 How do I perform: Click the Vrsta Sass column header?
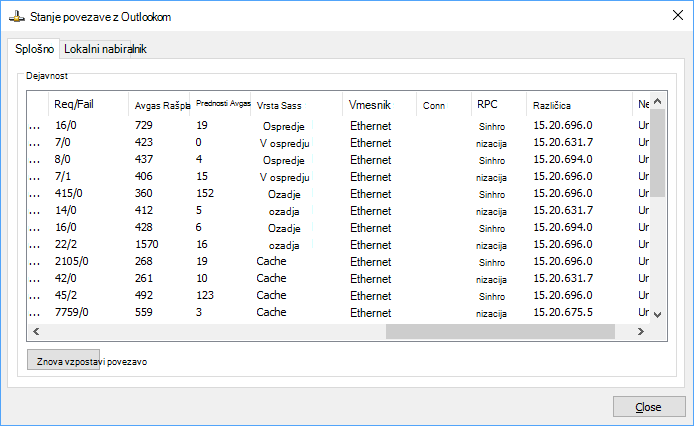297,105
